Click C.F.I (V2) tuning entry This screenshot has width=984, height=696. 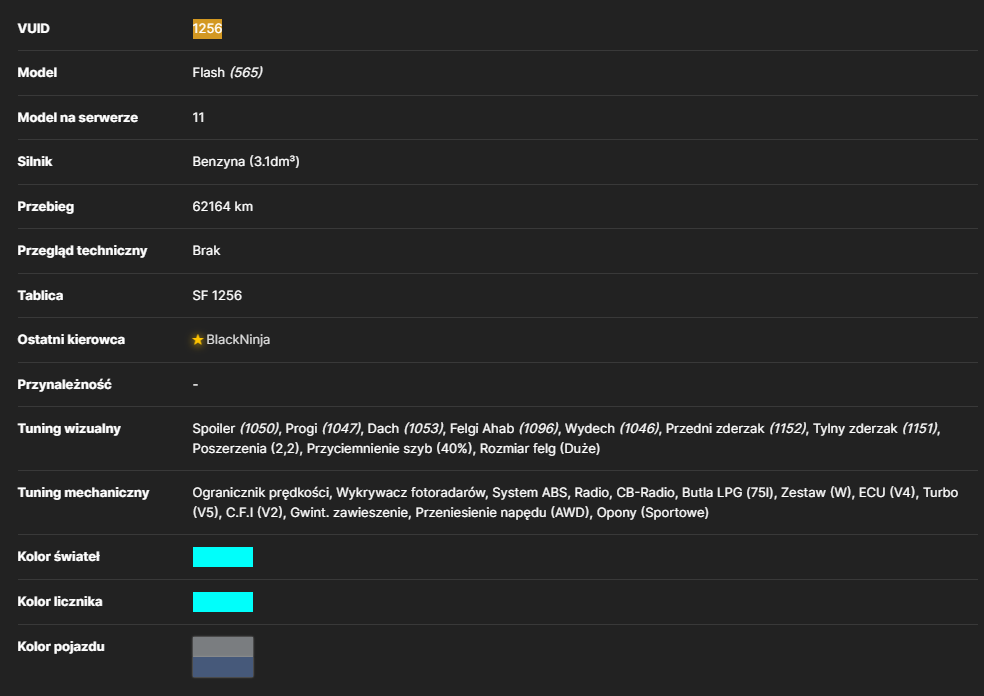(x=254, y=513)
